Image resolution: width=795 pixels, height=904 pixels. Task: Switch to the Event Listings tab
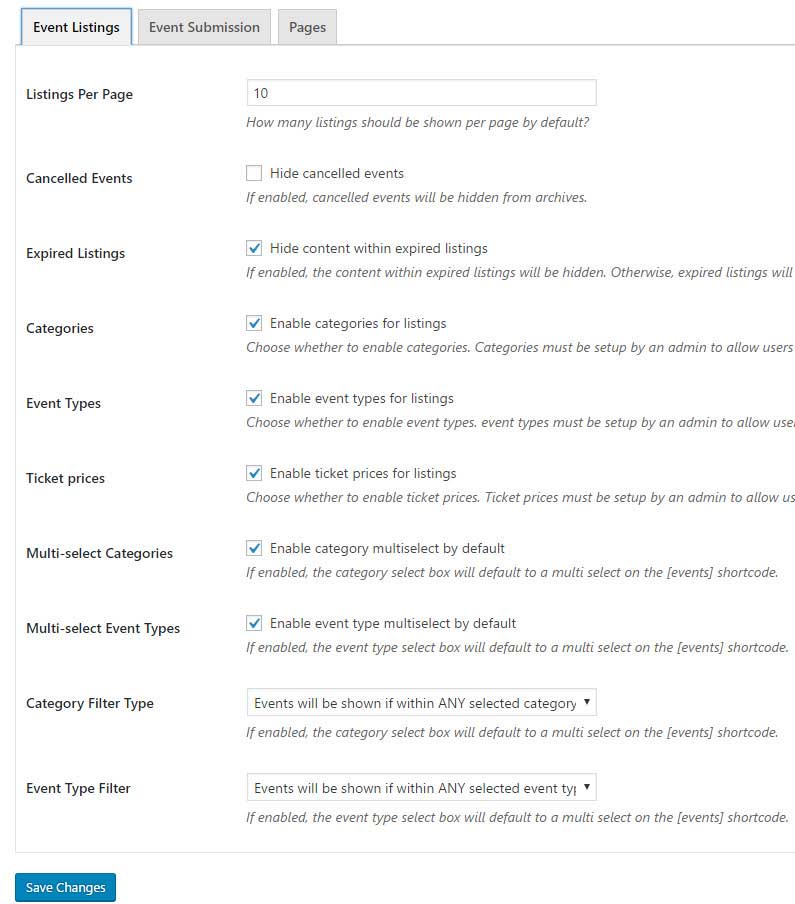[x=76, y=27]
